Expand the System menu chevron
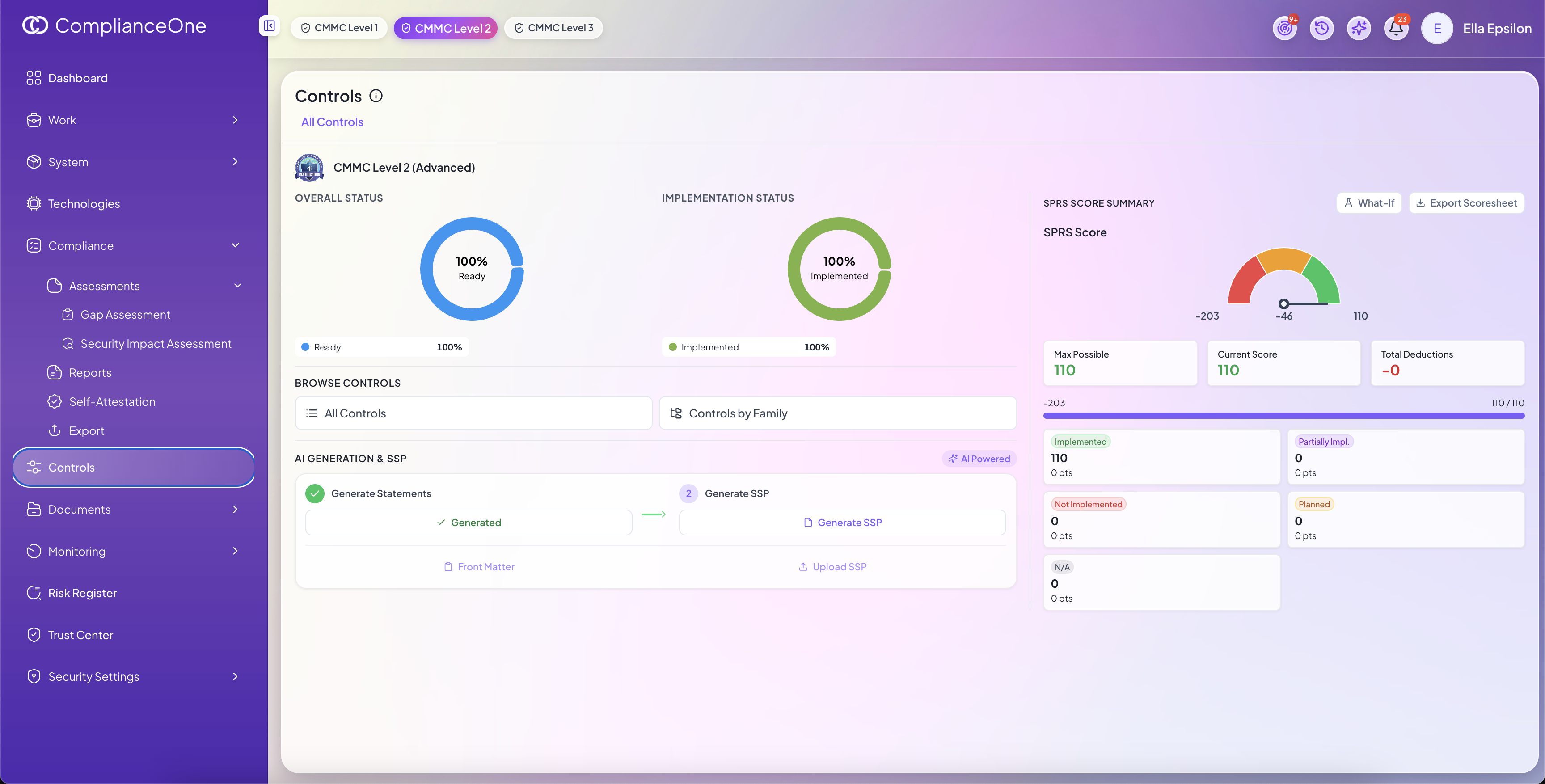This screenshot has width=1545, height=784. (x=235, y=162)
